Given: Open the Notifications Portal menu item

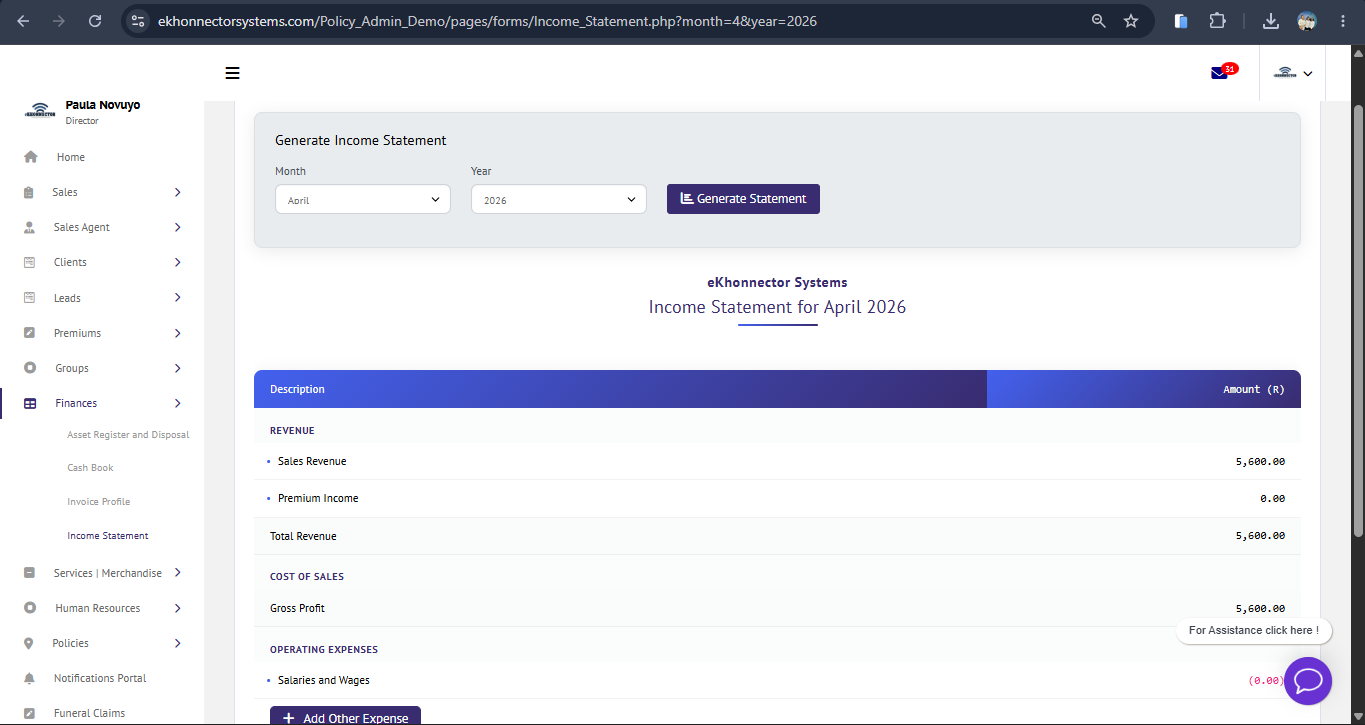Looking at the screenshot, I should click(x=100, y=678).
